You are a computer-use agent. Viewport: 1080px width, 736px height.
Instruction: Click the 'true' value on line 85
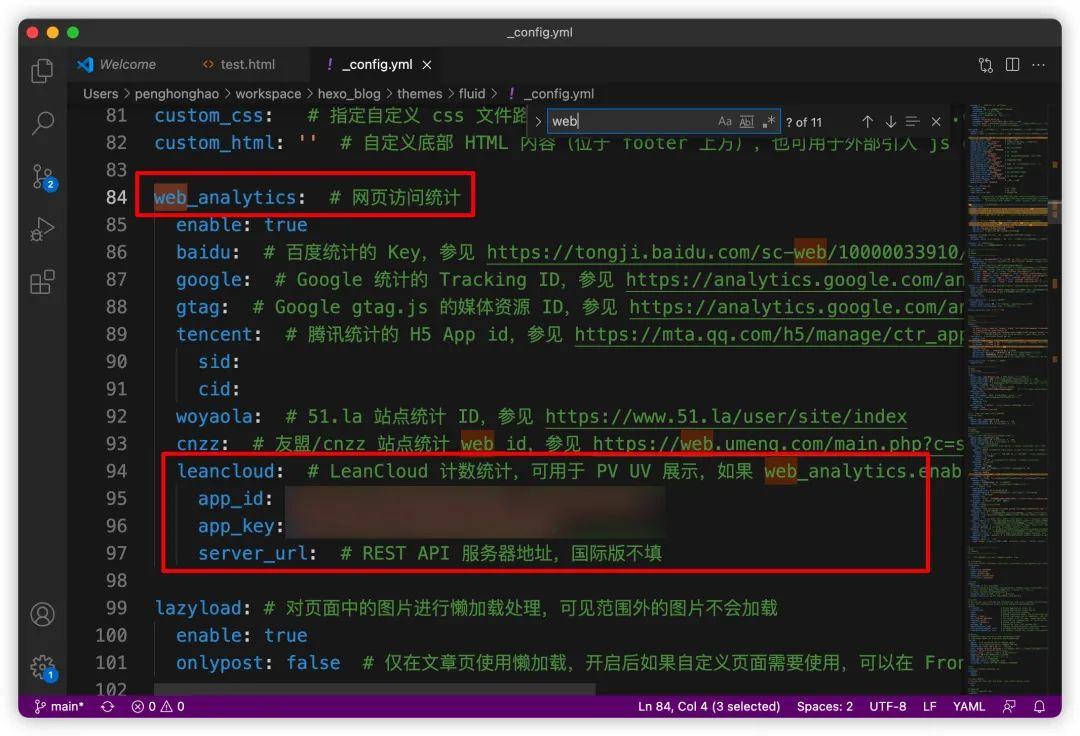(285, 225)
